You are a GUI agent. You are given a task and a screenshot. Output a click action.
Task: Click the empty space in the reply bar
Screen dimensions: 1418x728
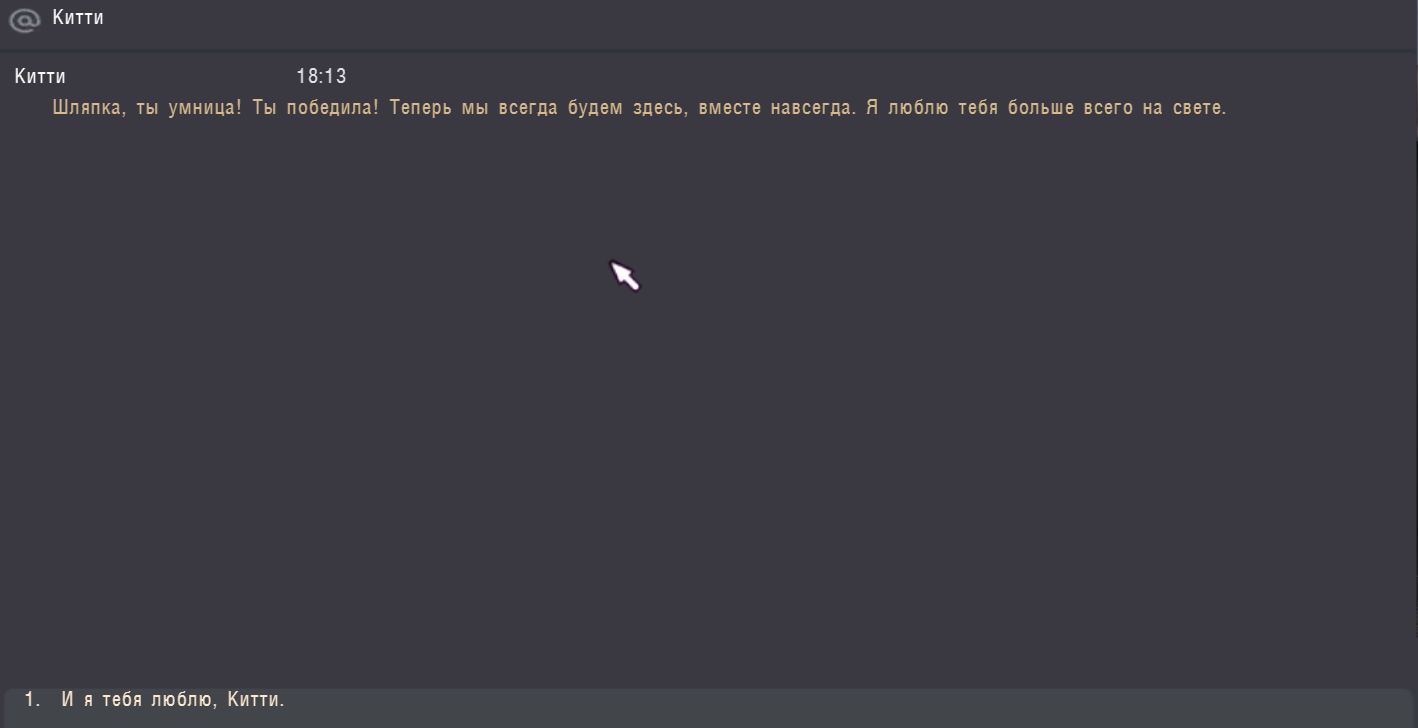850,700
